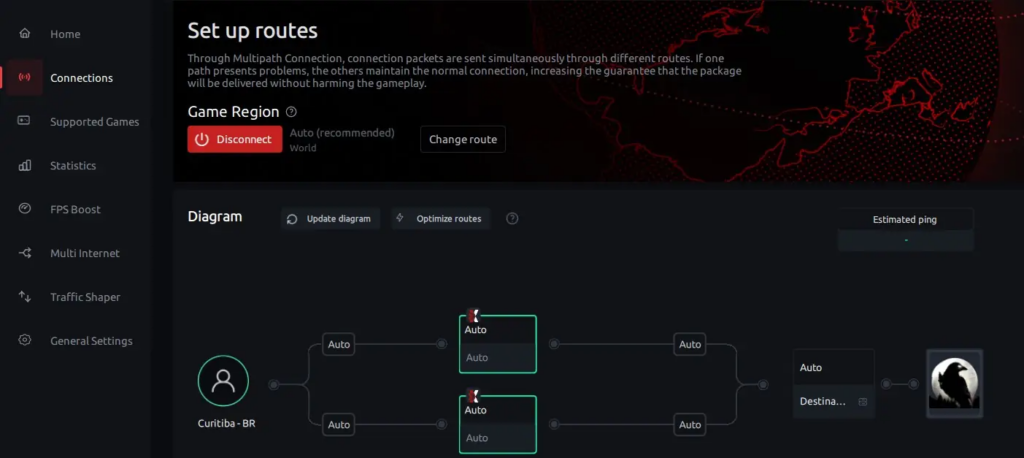Click the Traffic Shaper arrows icon

(x=25, y=297)
